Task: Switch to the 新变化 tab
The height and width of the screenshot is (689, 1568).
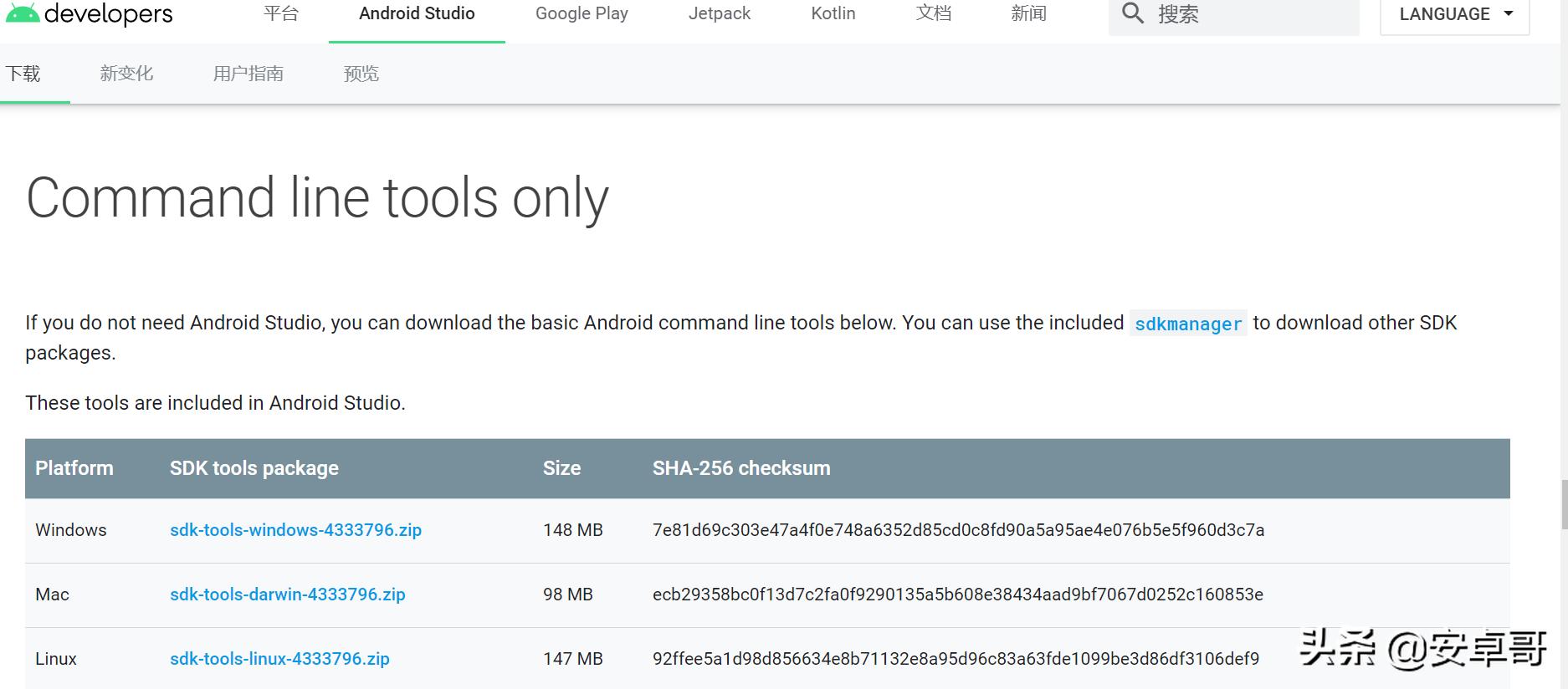Action: pyautogui.click(x=126, y=74)
